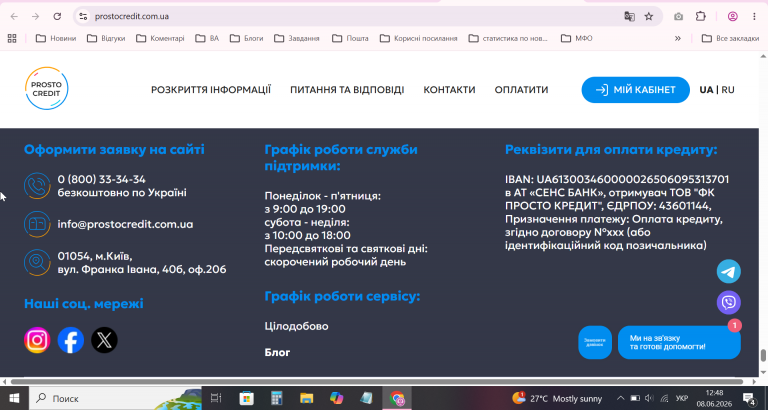
Task: Open the Блоги bookmarks folder
Action: [x=246, y=38]
